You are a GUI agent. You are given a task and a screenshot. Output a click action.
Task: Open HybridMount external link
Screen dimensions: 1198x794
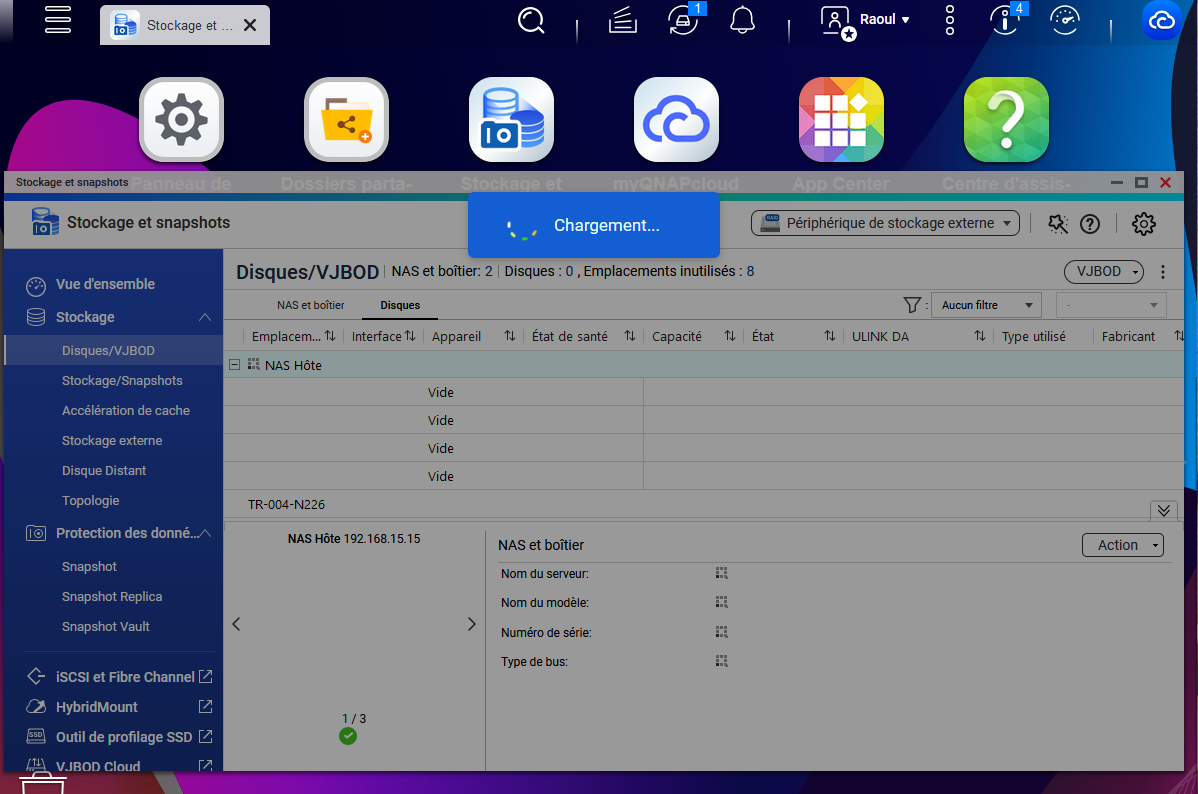click(x=205, y=707)
